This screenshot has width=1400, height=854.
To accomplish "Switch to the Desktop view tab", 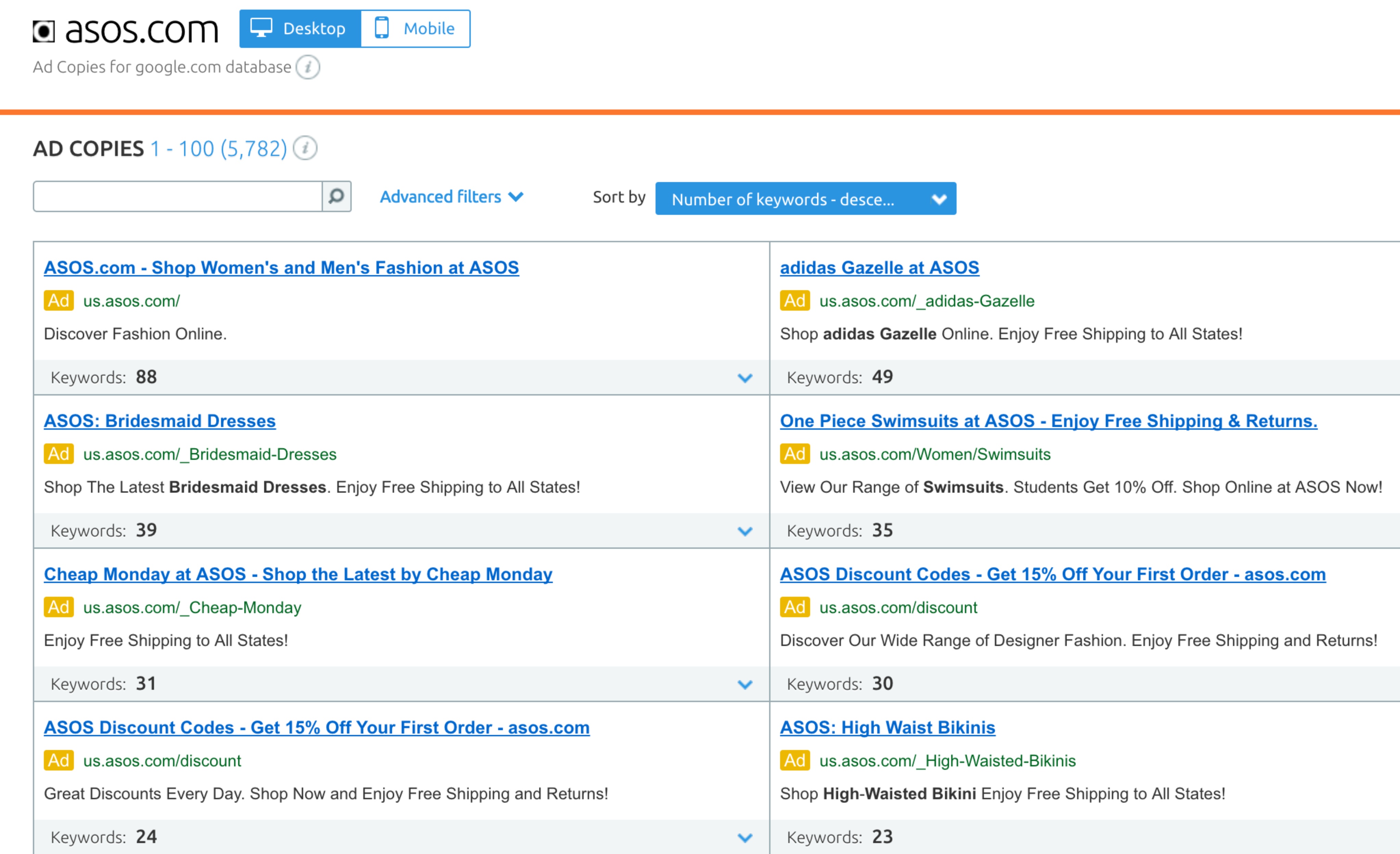I will coord(300,28).
